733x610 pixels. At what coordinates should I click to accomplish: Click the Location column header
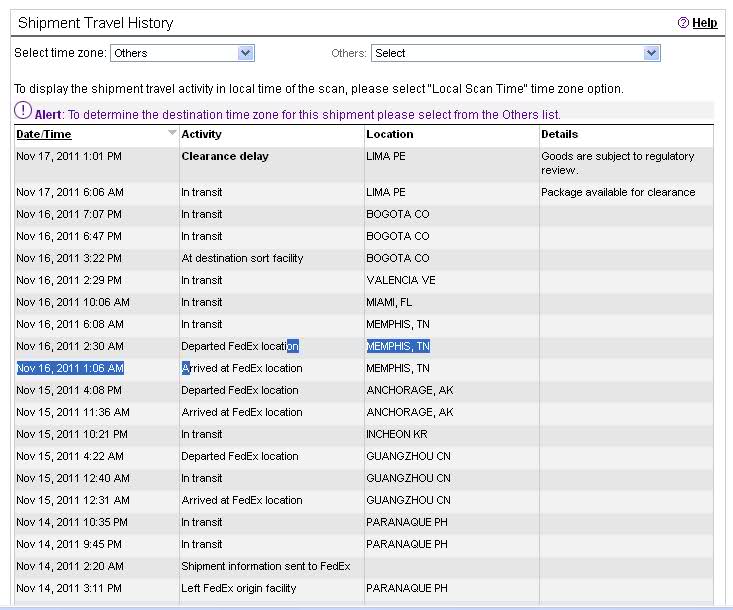(390, 134)
